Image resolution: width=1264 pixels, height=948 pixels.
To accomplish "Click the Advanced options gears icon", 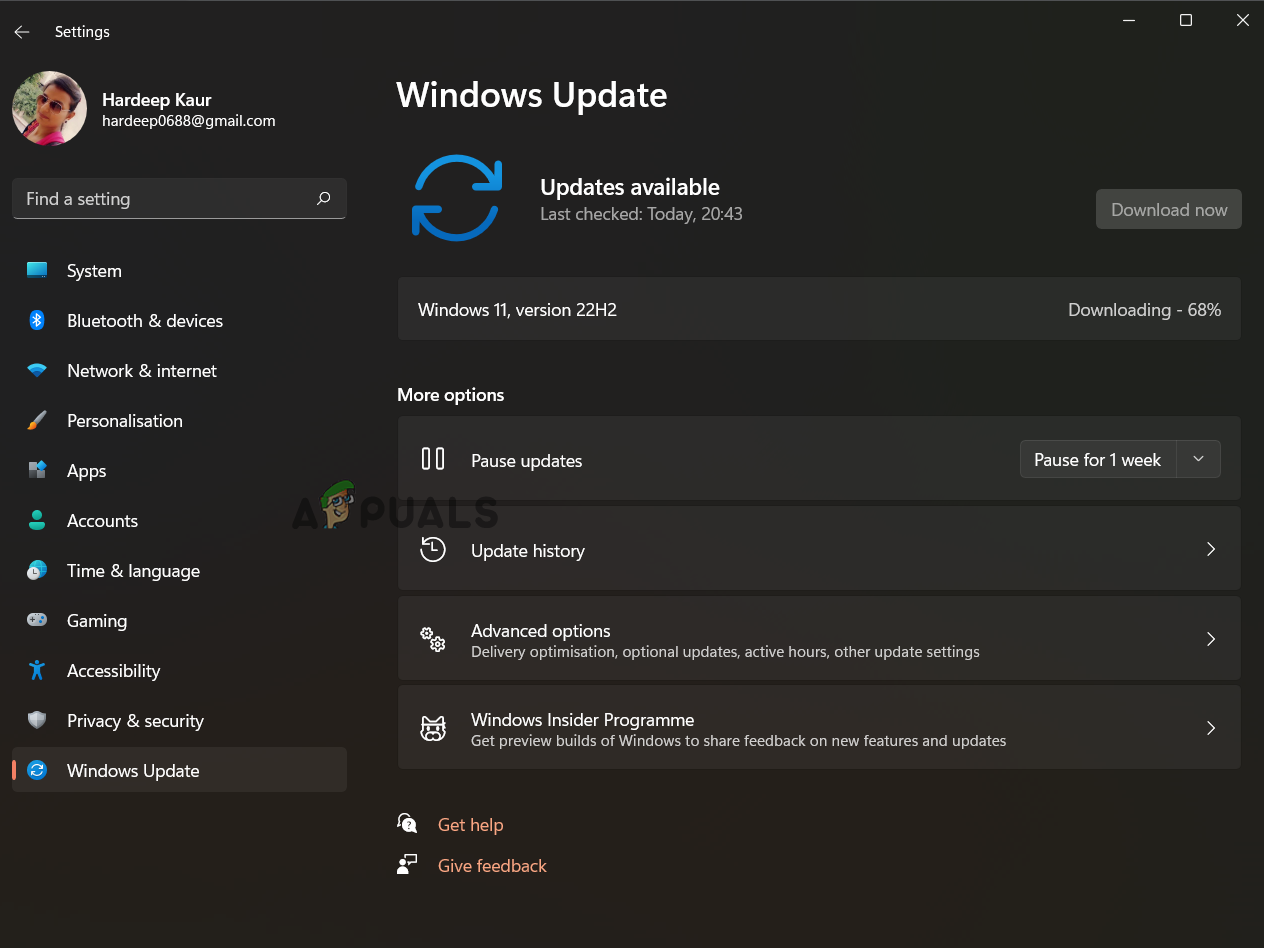I will point(433,639).
